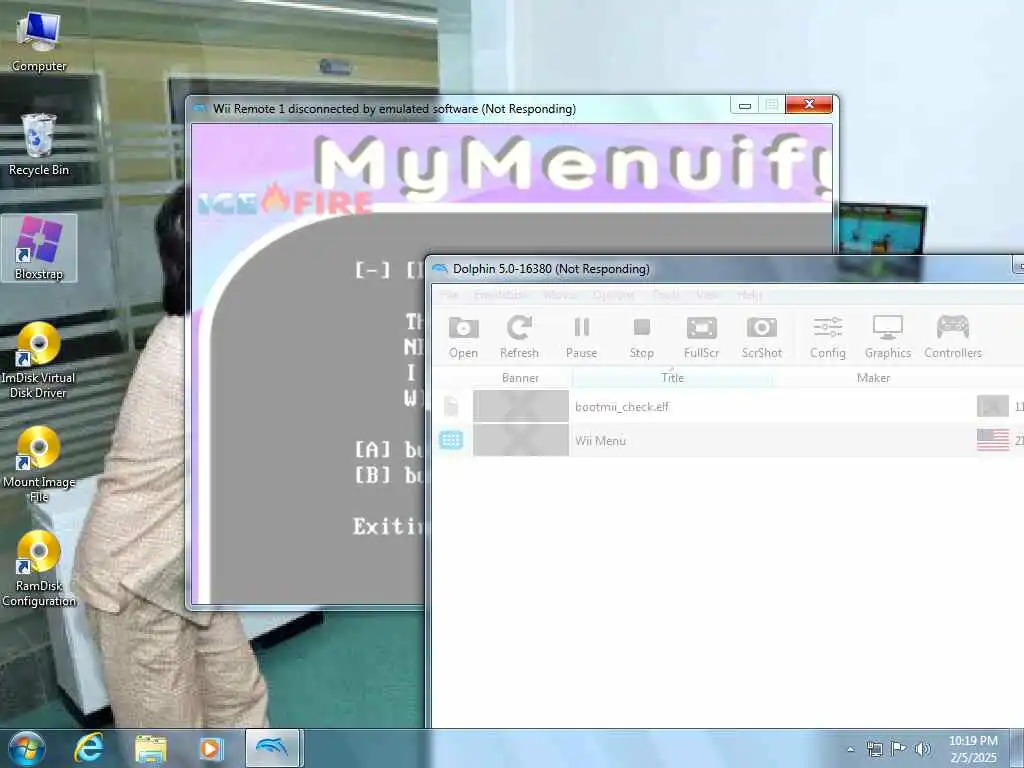Sort game list by Maker column
The height and width of the screenshot is (768, 1024).
(873, 377)
